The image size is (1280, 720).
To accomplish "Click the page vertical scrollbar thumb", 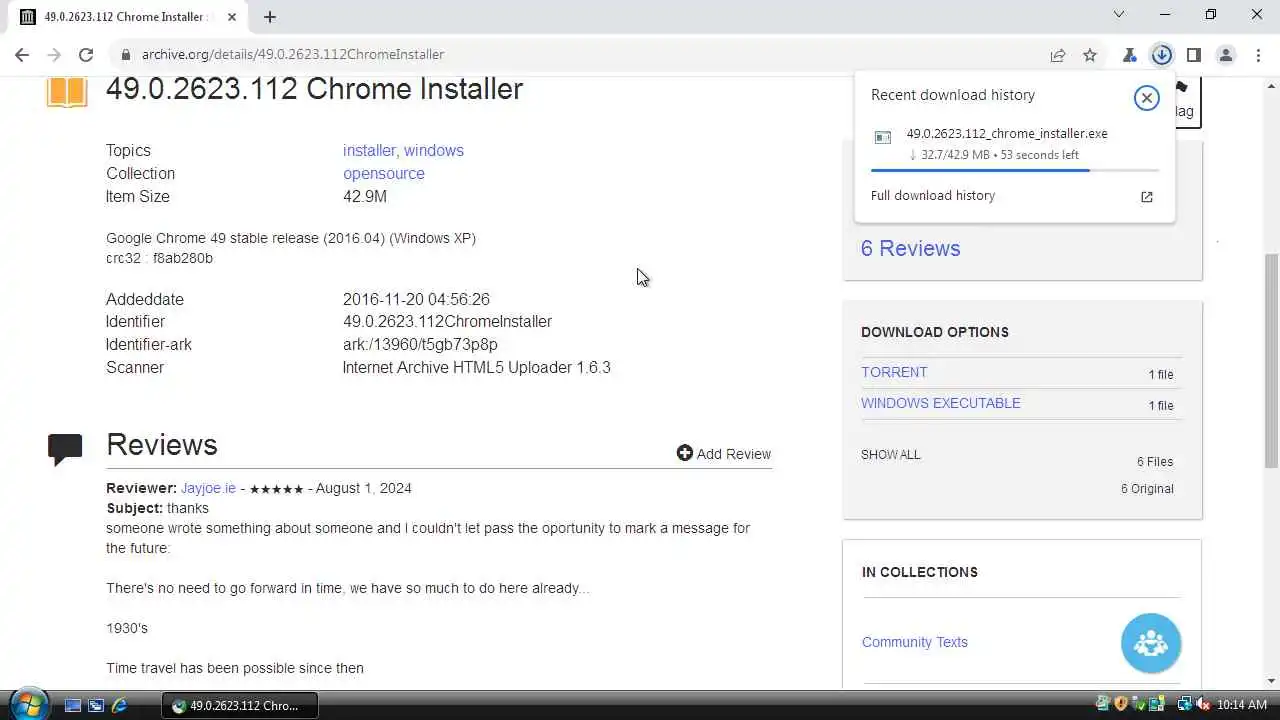I will (x=1271, y=360).
